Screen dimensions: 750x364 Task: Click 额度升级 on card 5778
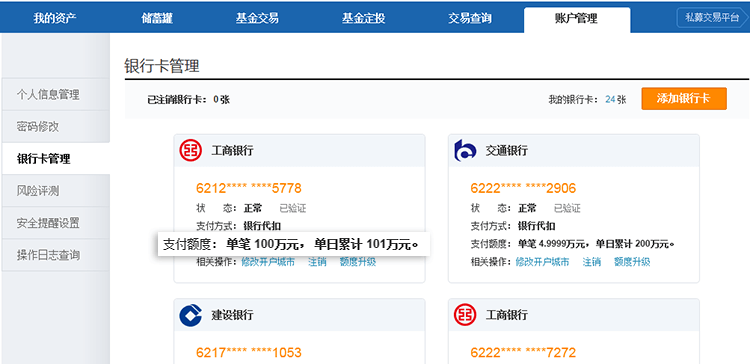[x=358, y=262]
